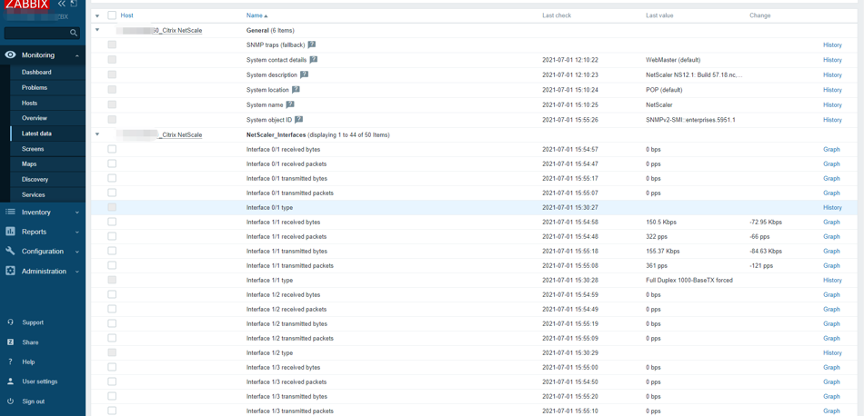This screenshot has height=416, width=864.
Task: Click the Configuration wrench icon
Action: (10, 251)
